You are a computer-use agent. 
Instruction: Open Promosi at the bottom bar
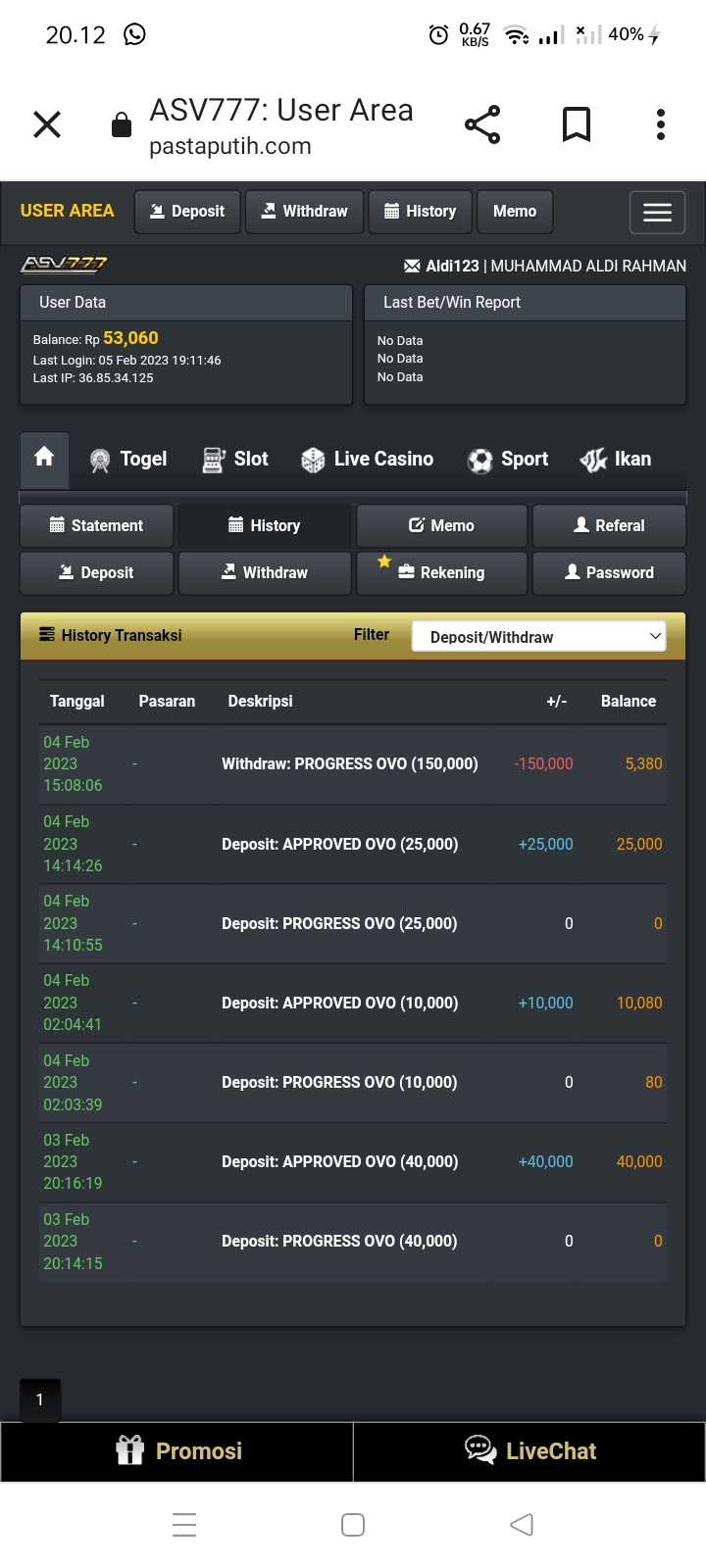point(177,1451)
